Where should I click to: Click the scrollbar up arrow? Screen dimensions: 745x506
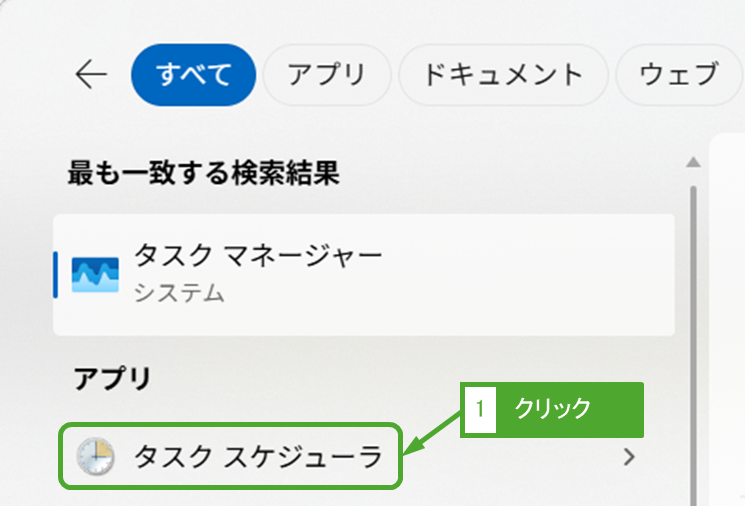692,161
